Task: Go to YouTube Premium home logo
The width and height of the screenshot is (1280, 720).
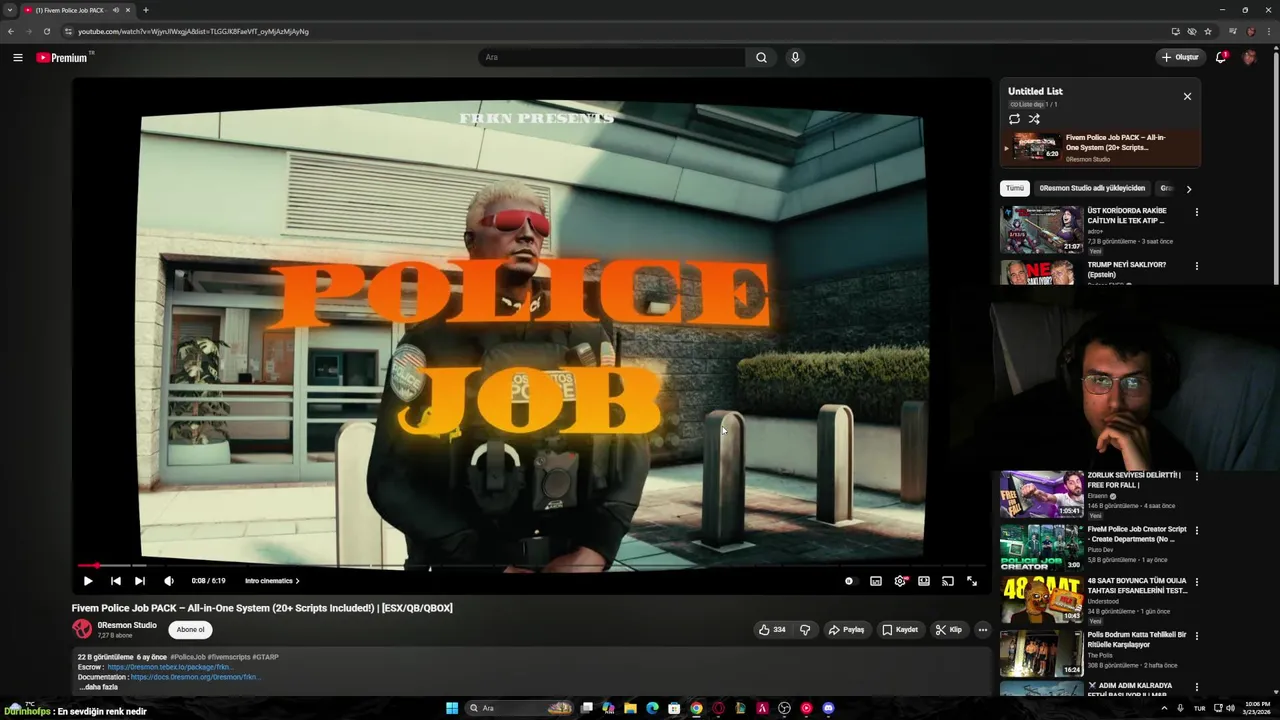Action: (x=62, y=57)
